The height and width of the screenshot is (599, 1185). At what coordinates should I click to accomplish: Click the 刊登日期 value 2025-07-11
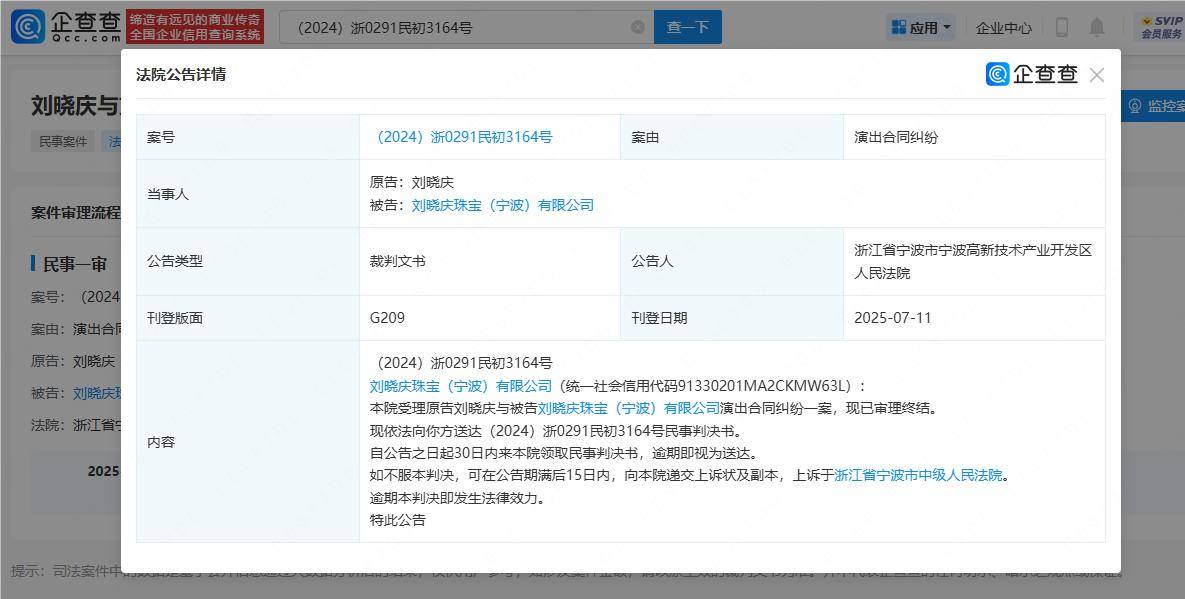click(893, 318)
